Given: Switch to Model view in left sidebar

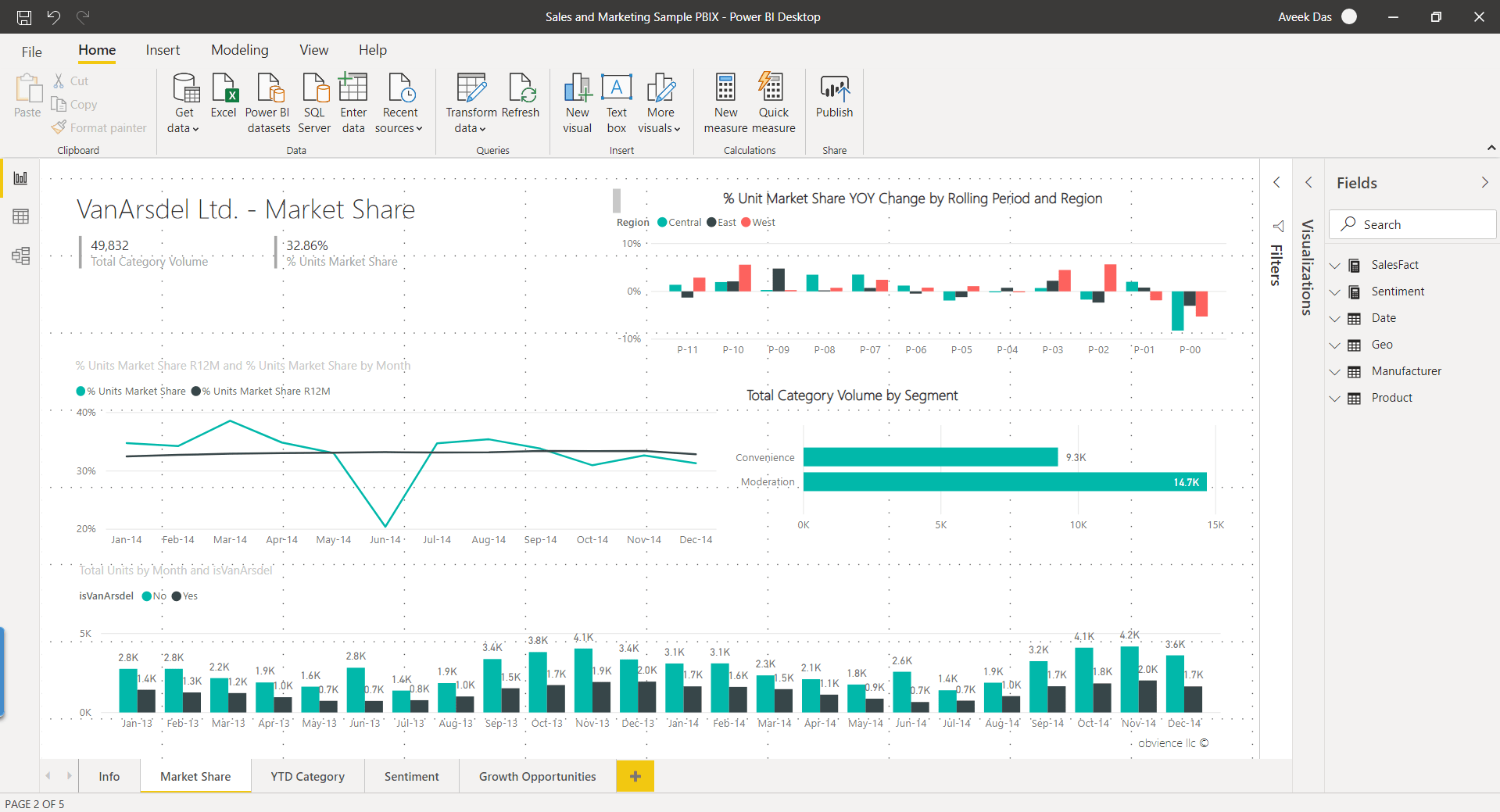Looking at the screenshot, I should point(20,256).
